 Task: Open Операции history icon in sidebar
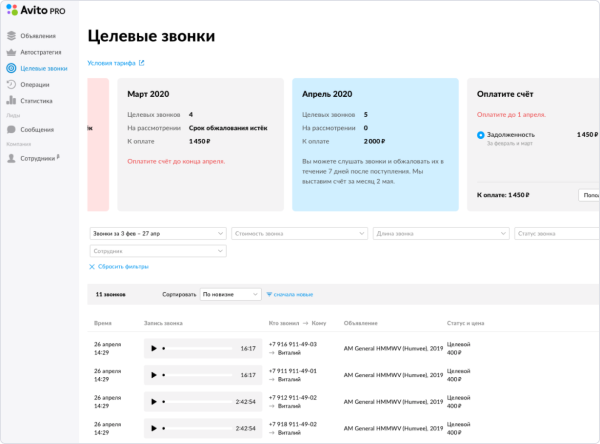click(11, 85)
